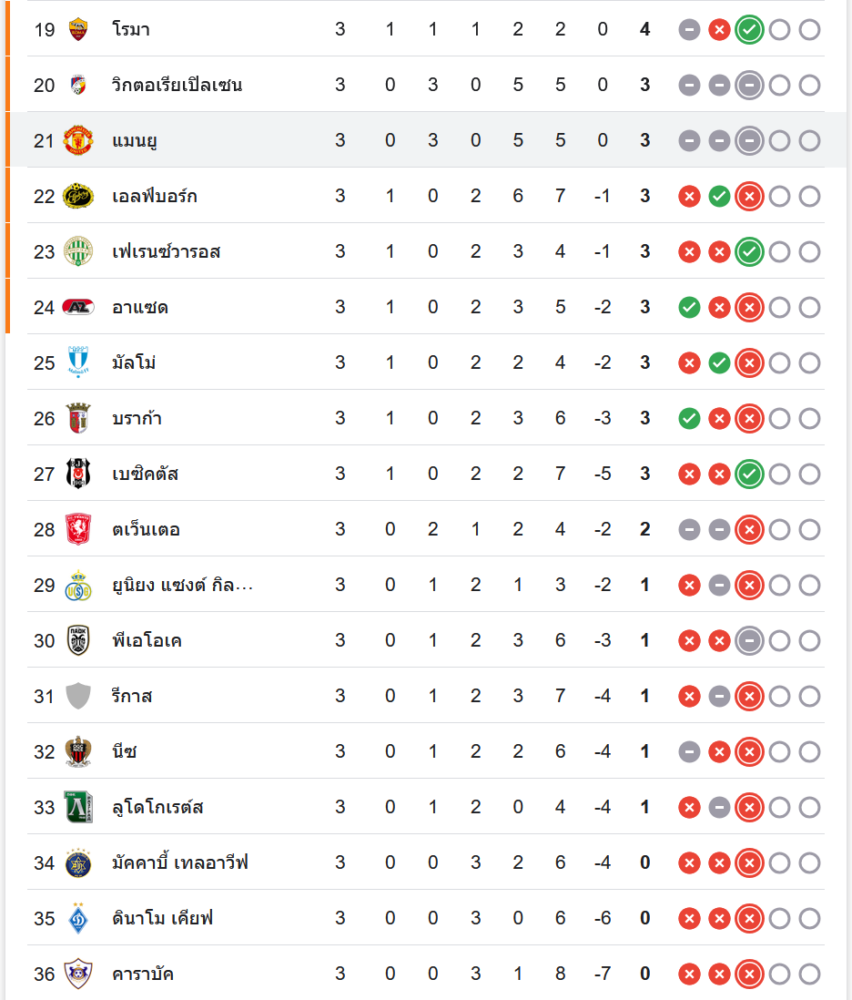Open the มัลโม่ team link
852x1000 pixels.
coord(134,363)
